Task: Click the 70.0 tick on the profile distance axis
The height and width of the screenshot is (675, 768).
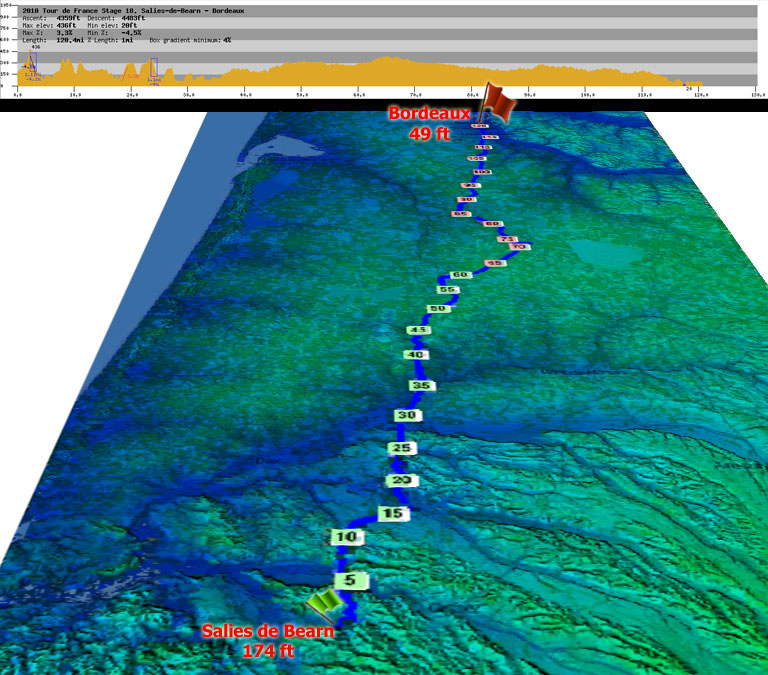Action: tap(416, 94)
